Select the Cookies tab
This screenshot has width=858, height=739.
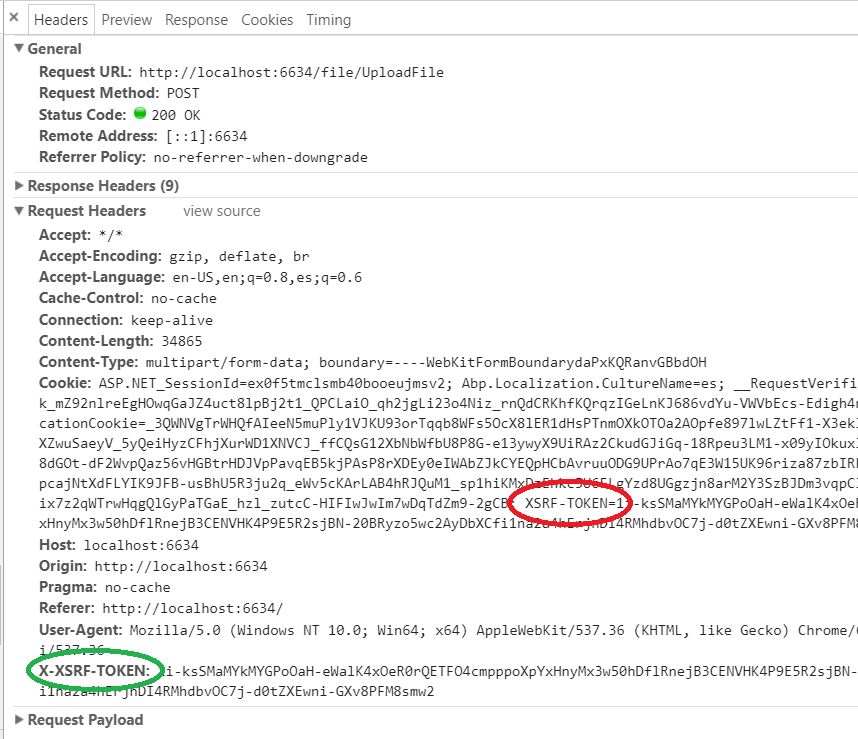[x=266, y=19]
